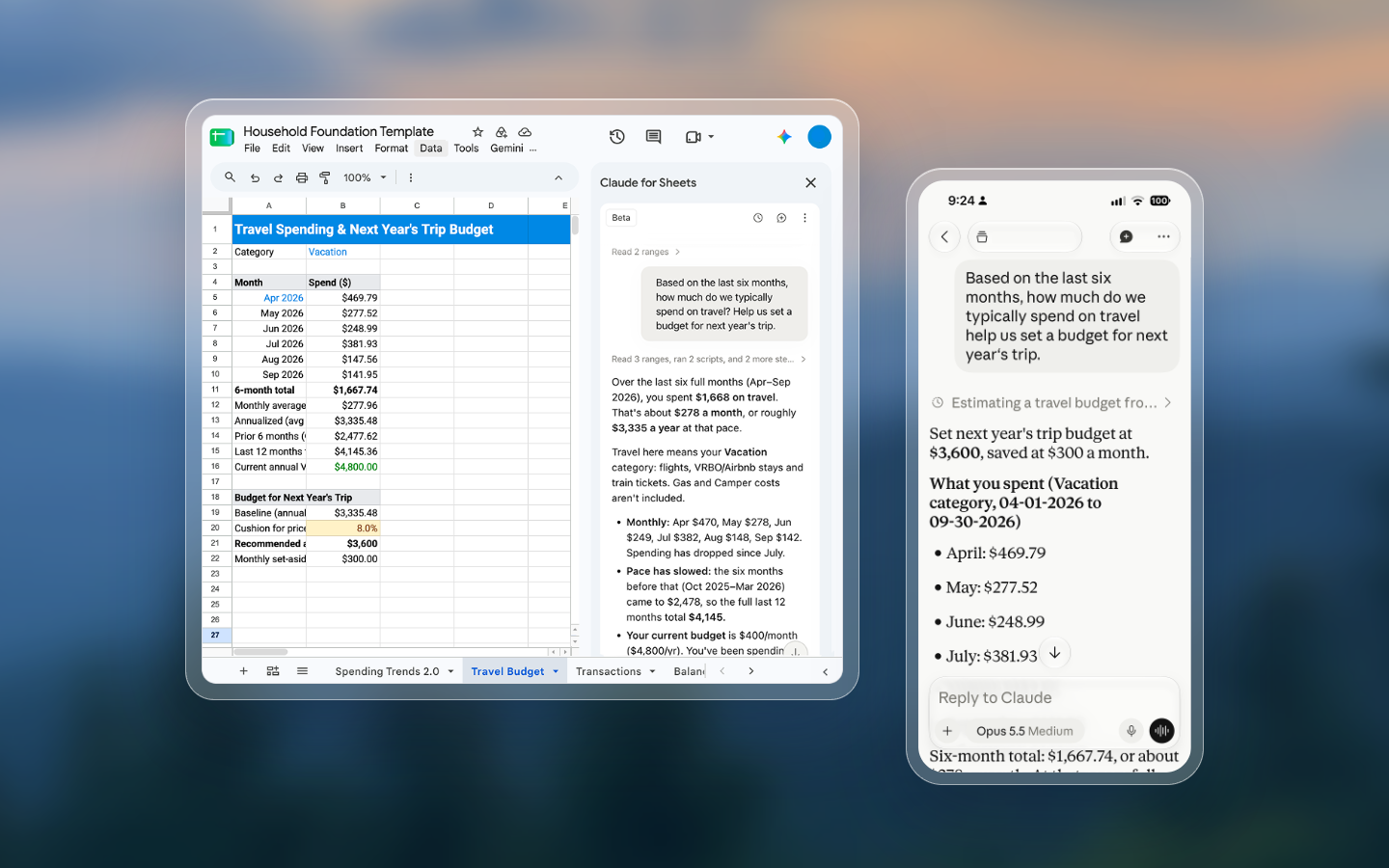Tap the plus attachment button on phone

click(947, 731)
